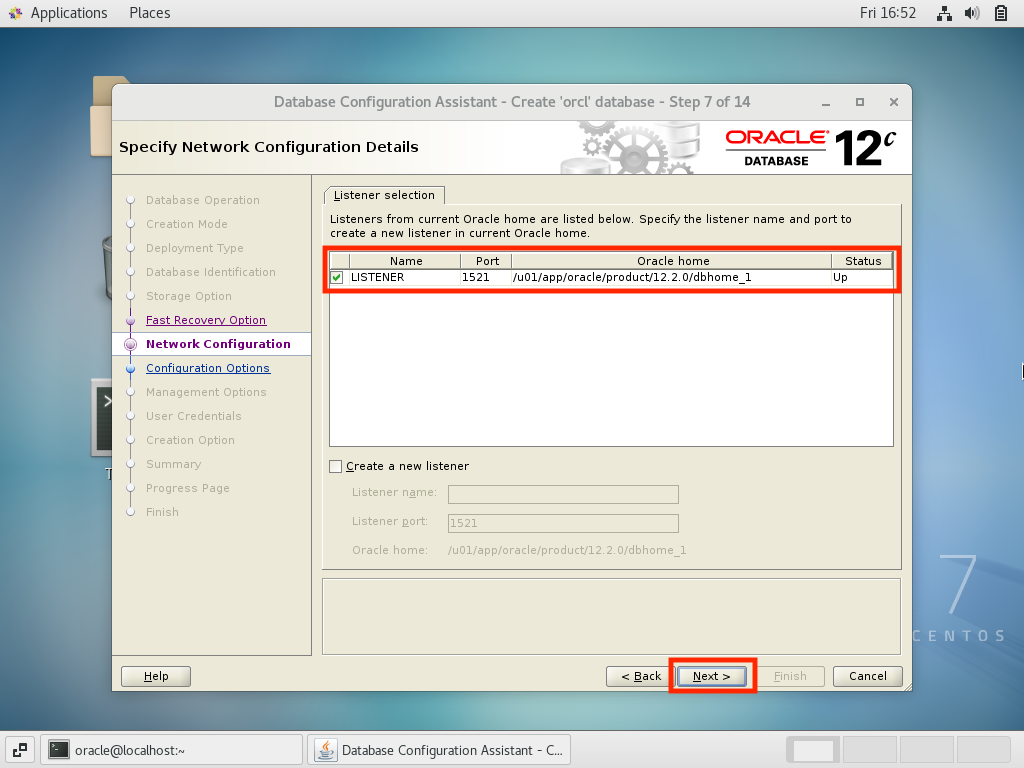Viewport: 1024px width, 768px height.
Task: Click the disabled Finish button
Action: point(790,677)
